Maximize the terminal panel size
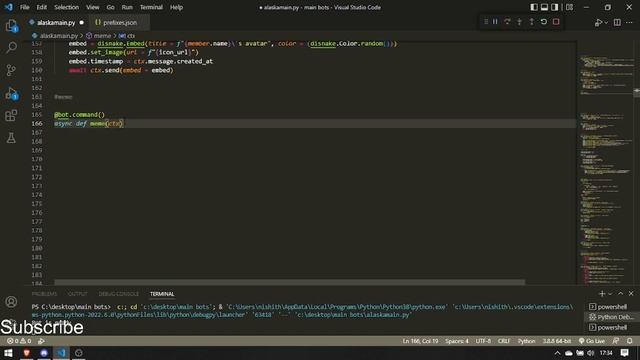The height and width of the screenshot is (360, 640). click(620, 293)
